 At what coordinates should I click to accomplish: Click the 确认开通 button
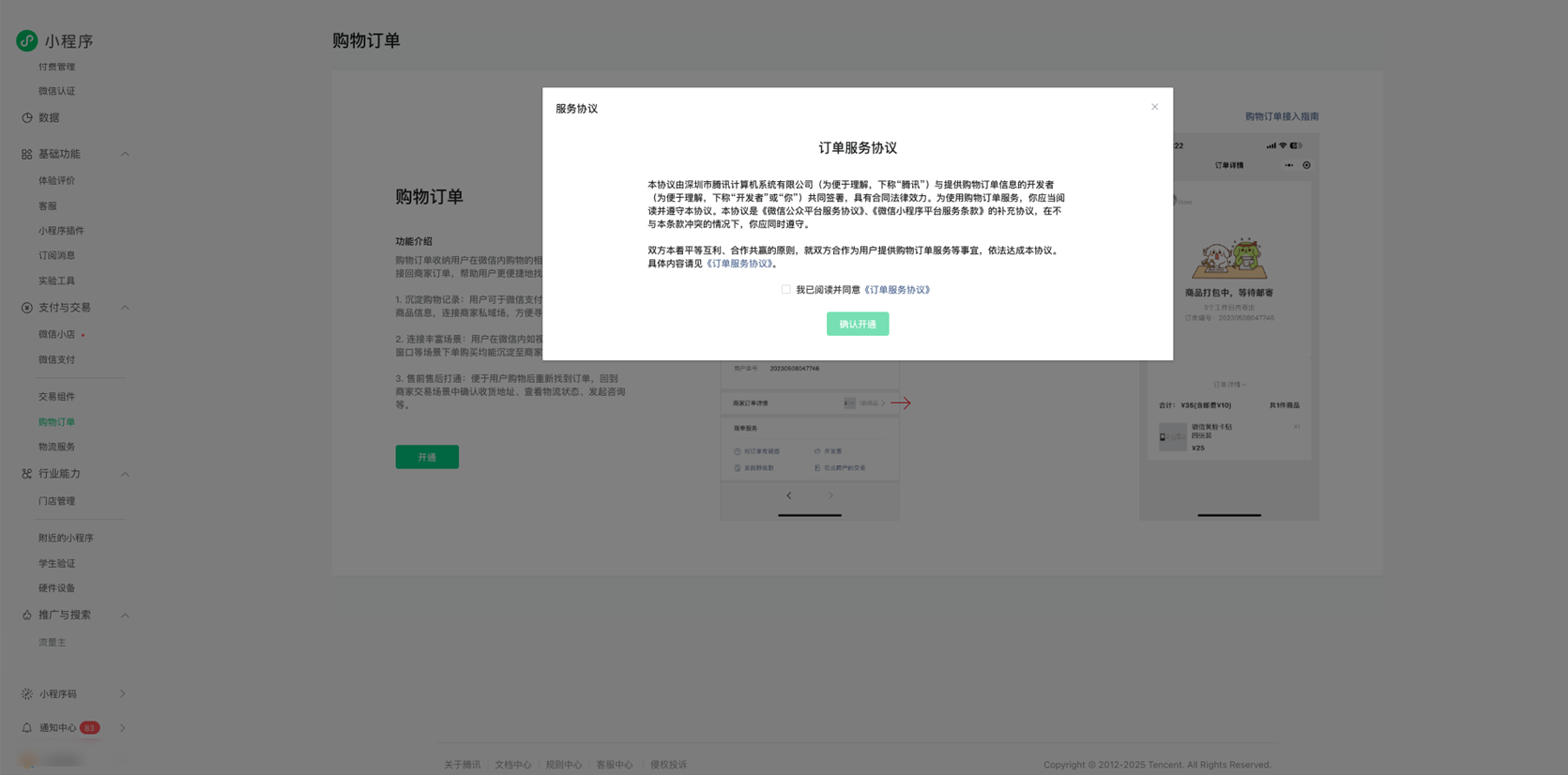click(858, 324)
